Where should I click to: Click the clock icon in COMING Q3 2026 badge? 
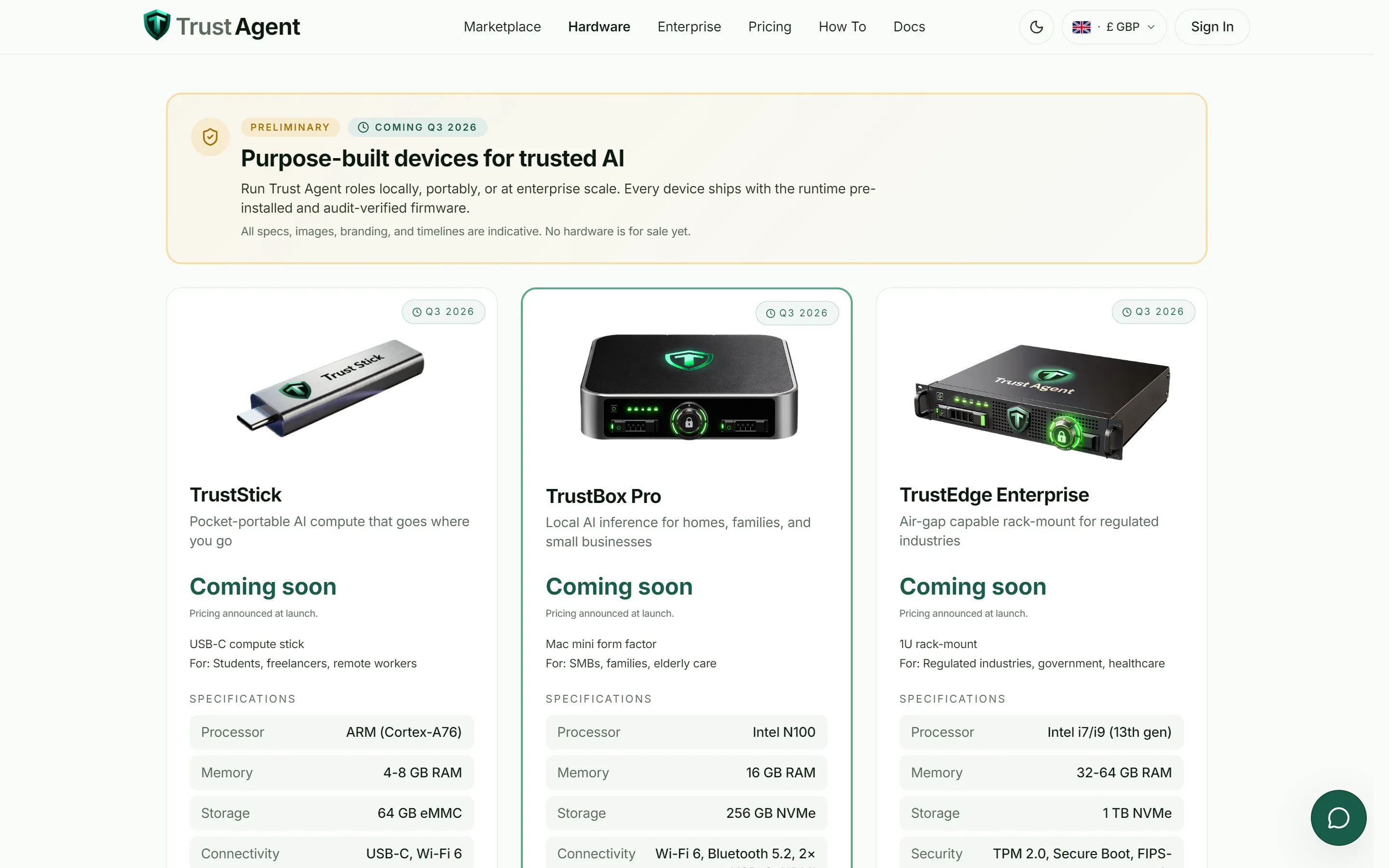[x=363, y=127]
